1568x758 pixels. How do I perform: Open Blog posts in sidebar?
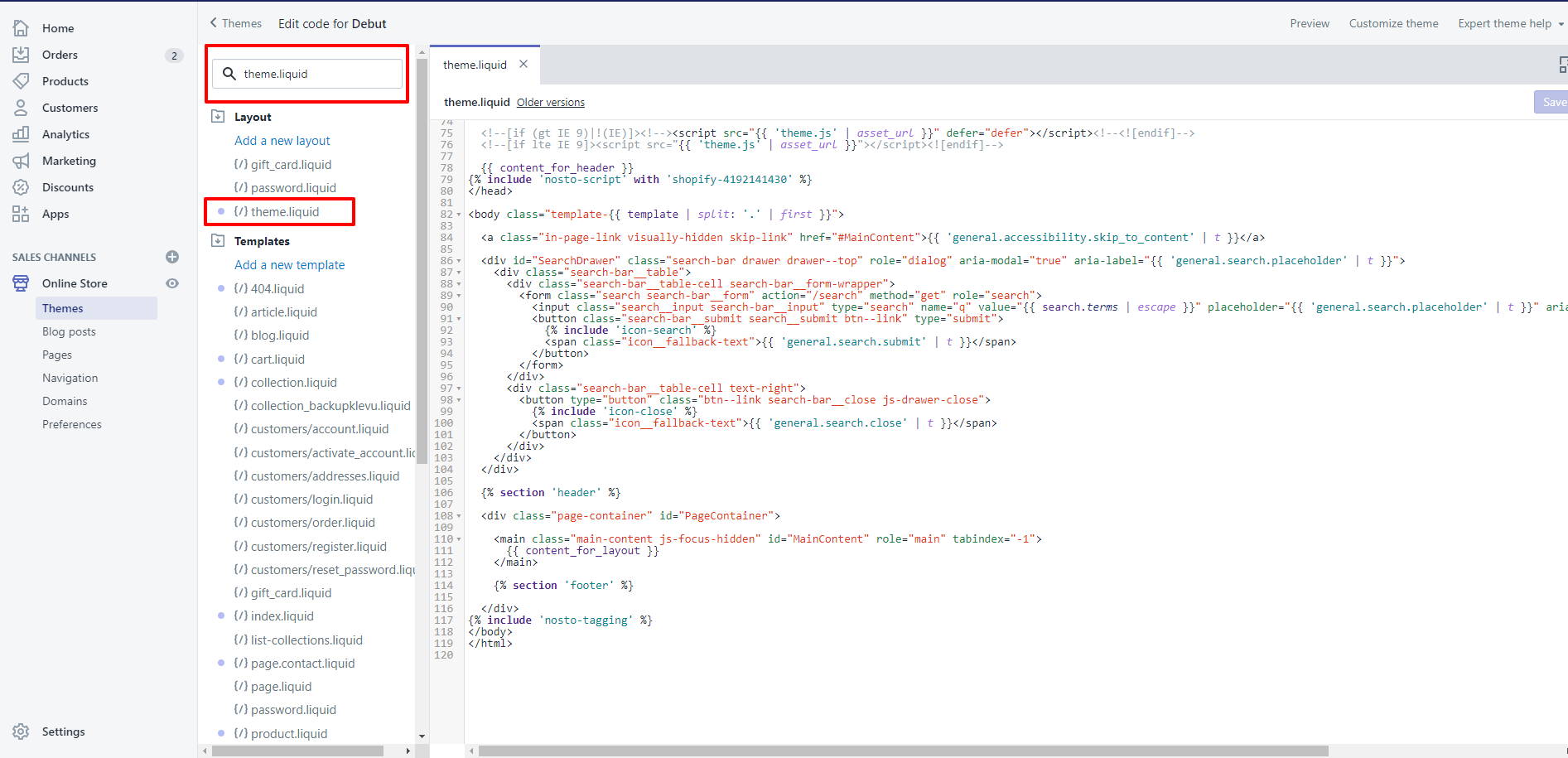(69, 331)
